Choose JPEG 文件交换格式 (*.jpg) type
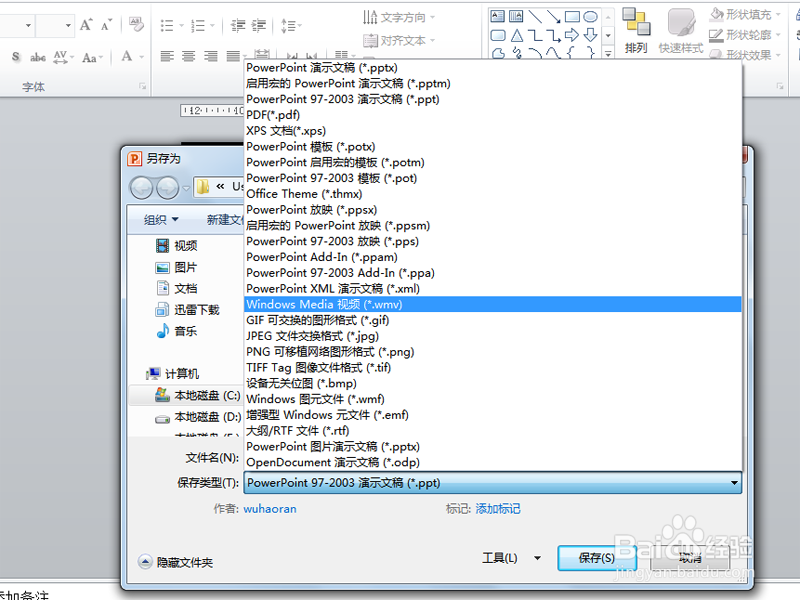800x600 pixels. [x=493, y=336]
